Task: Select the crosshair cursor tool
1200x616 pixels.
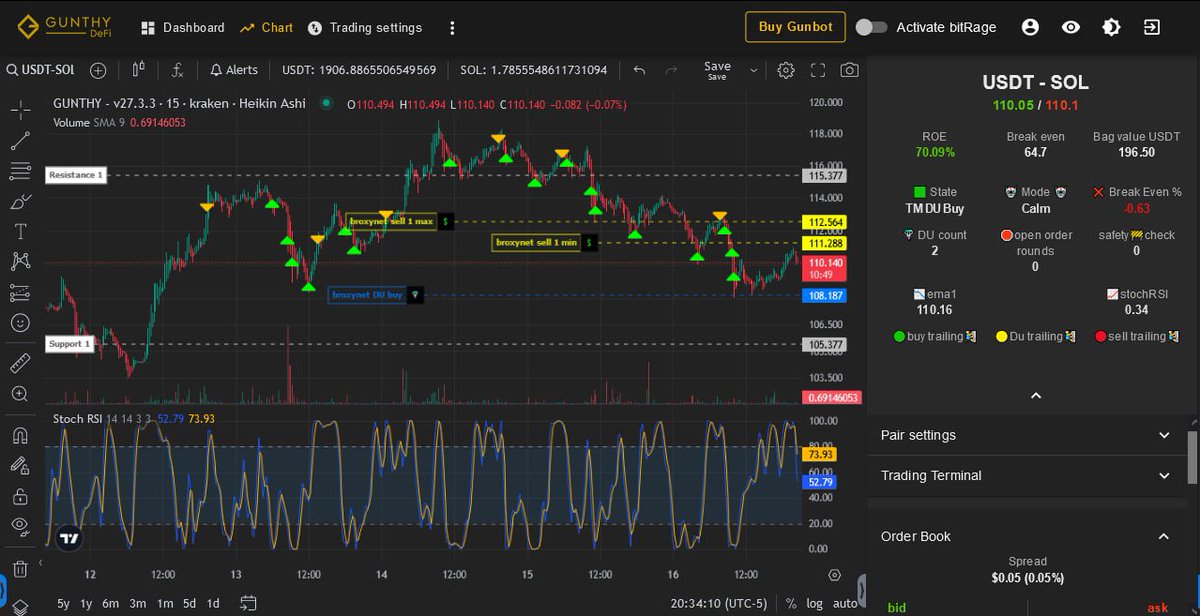Action: pyautogui.click(x=20, y=110)
